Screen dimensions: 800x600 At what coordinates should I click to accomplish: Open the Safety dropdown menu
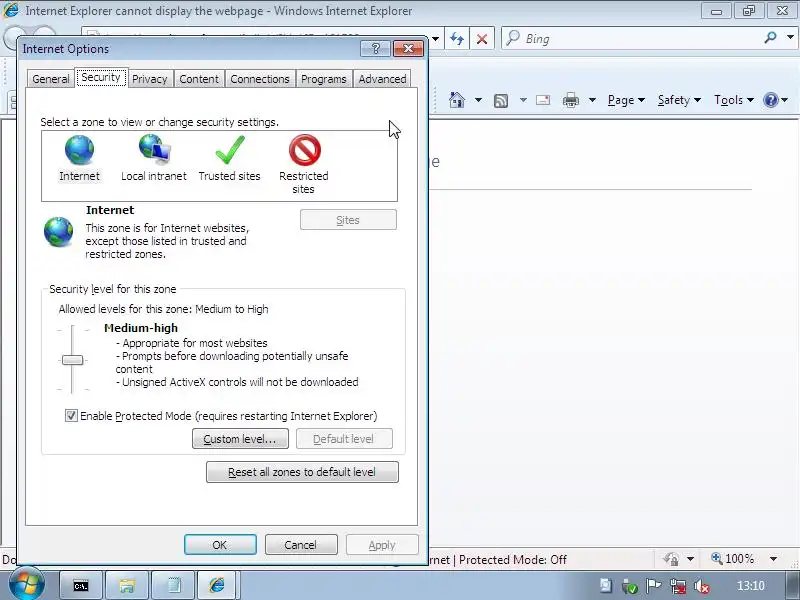pyautogui.click(x=679, y=100)
